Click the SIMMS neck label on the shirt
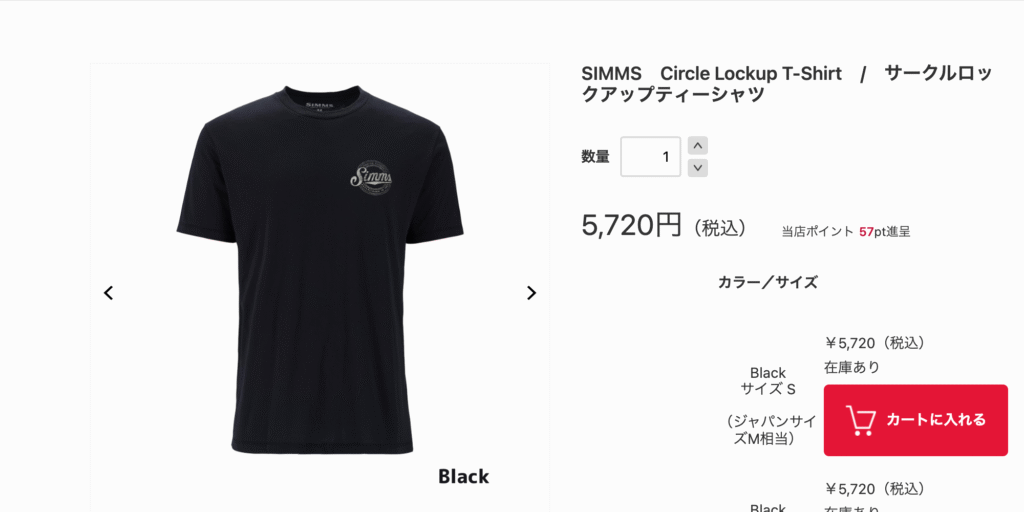1024x512 pixels. [x=319, y=104]
